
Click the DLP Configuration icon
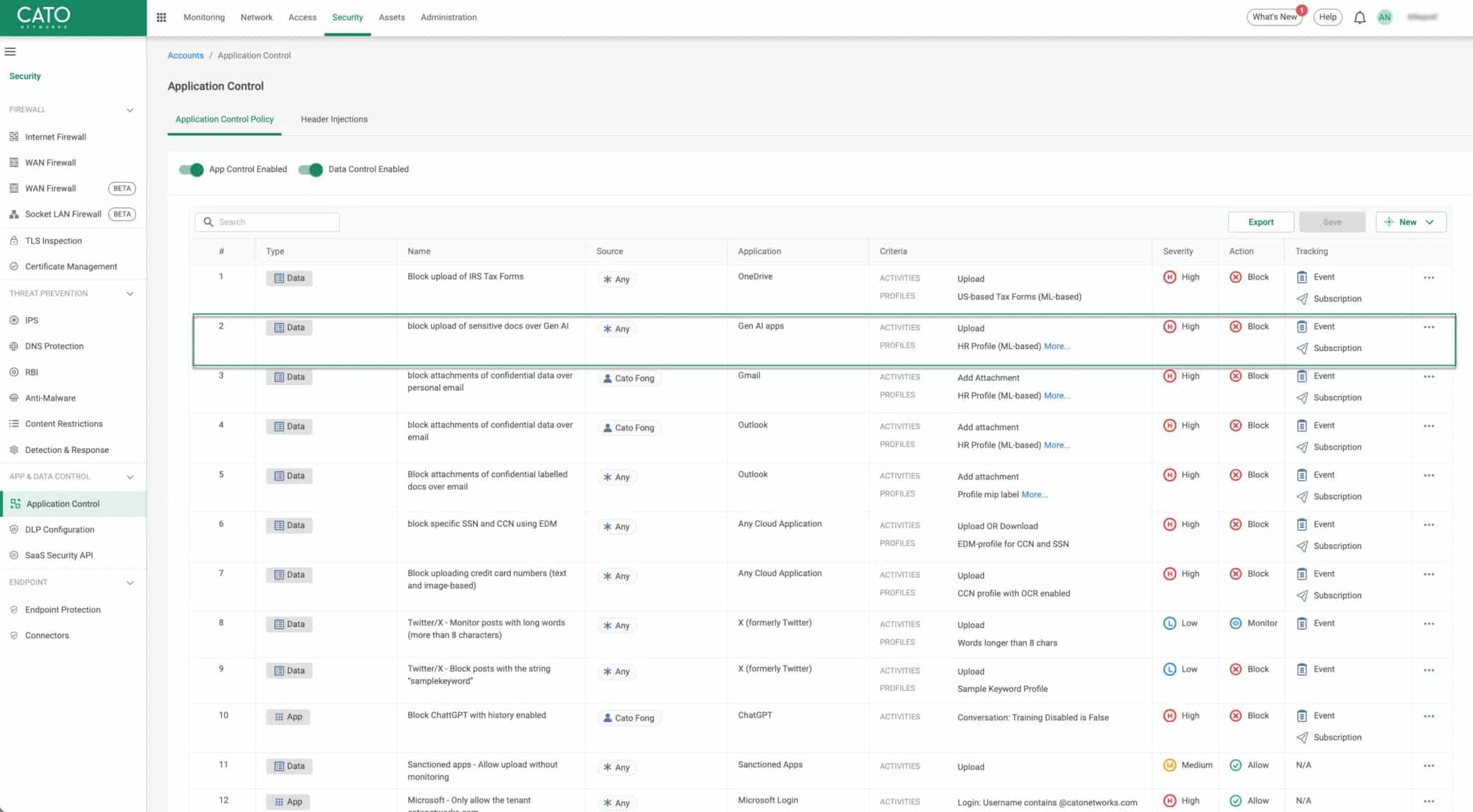14,530
